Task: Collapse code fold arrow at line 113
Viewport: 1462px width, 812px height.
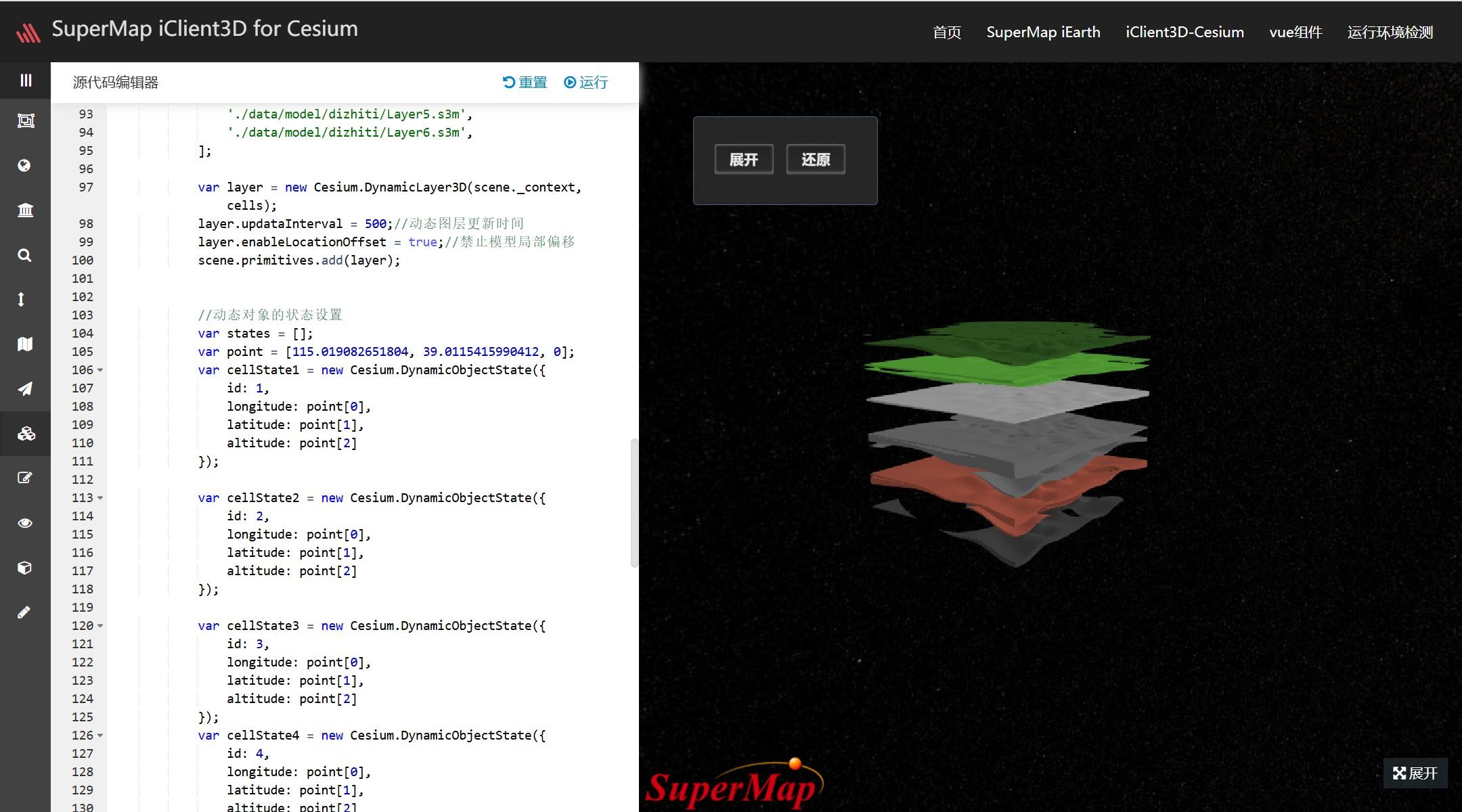Action: (x=100, y=498)
